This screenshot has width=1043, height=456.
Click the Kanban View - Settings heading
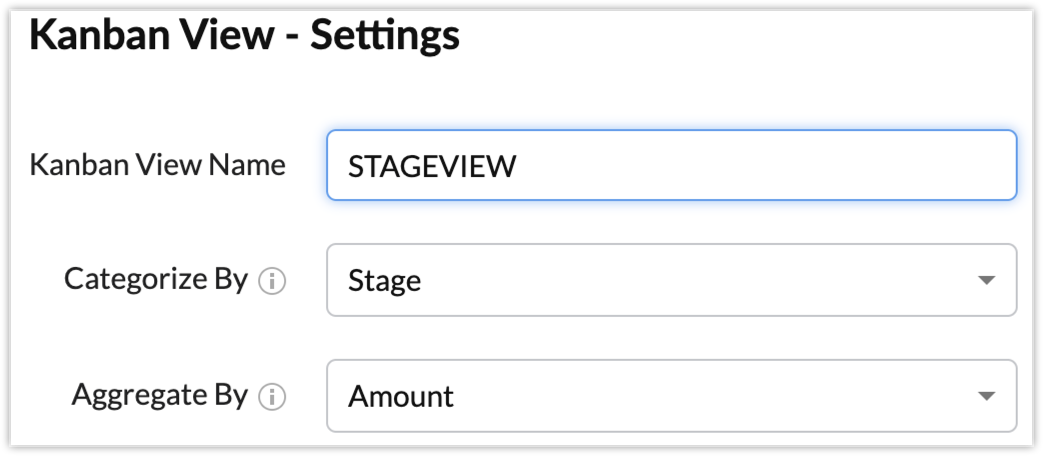click(244, 36)
